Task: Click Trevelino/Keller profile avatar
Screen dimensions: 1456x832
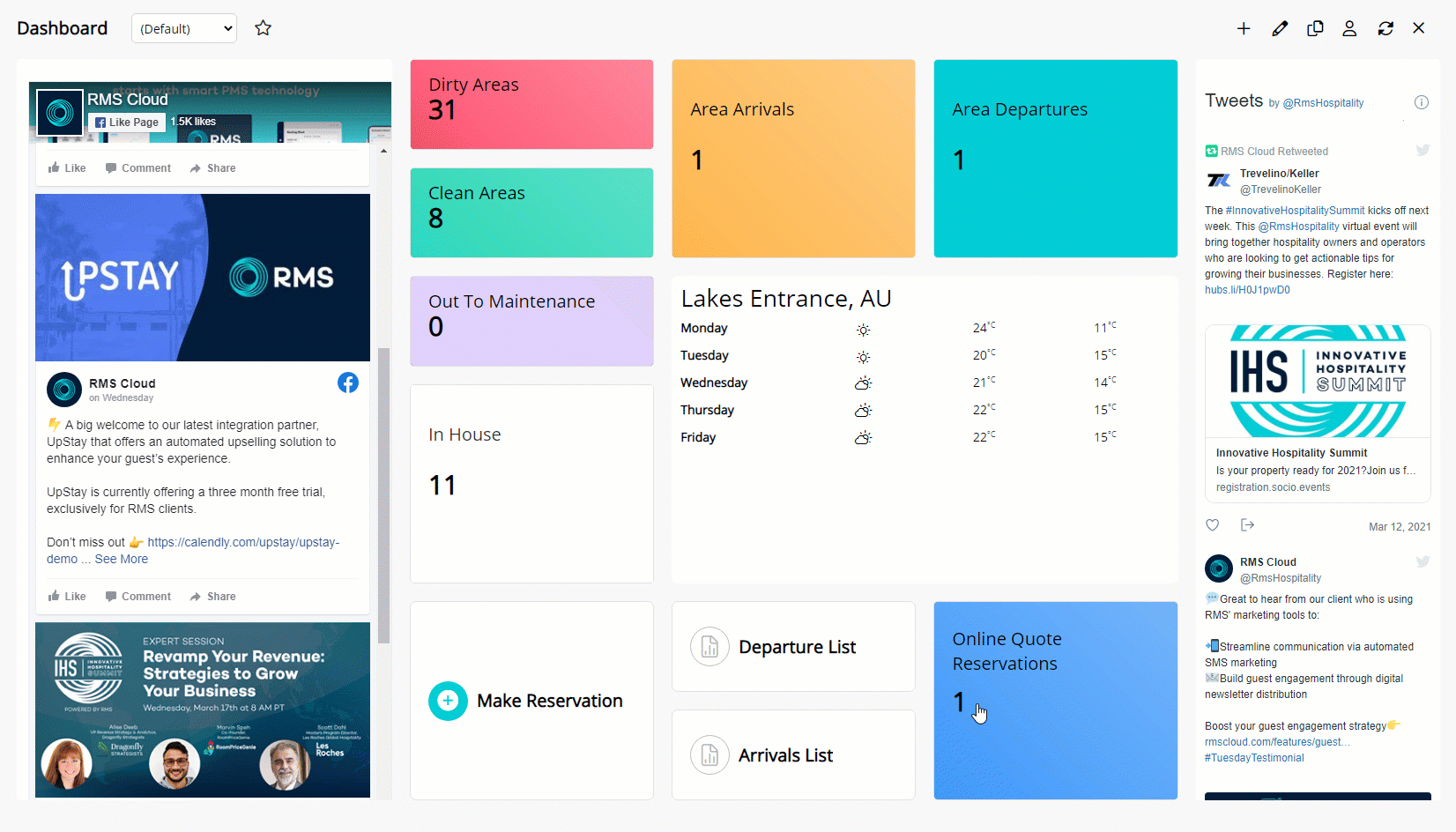Action: tap(1219, 181)
